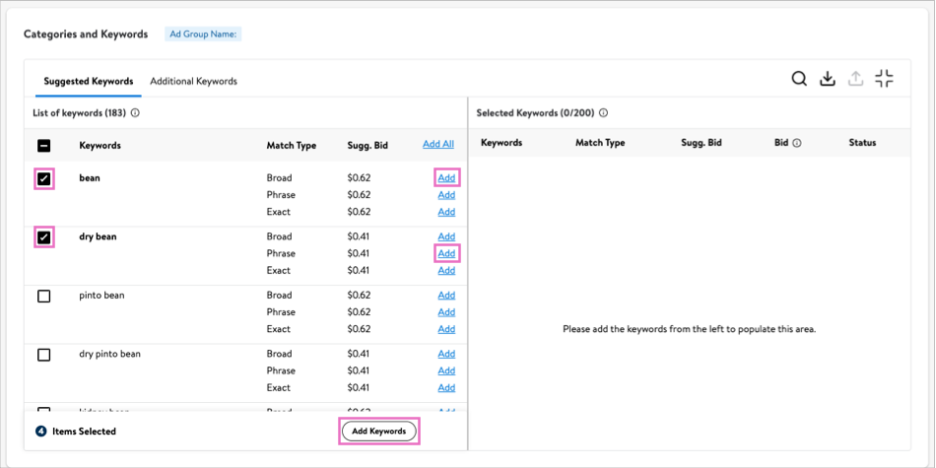Add pinto bean with Phrase match
936x468 pixels.
point(447,312)
